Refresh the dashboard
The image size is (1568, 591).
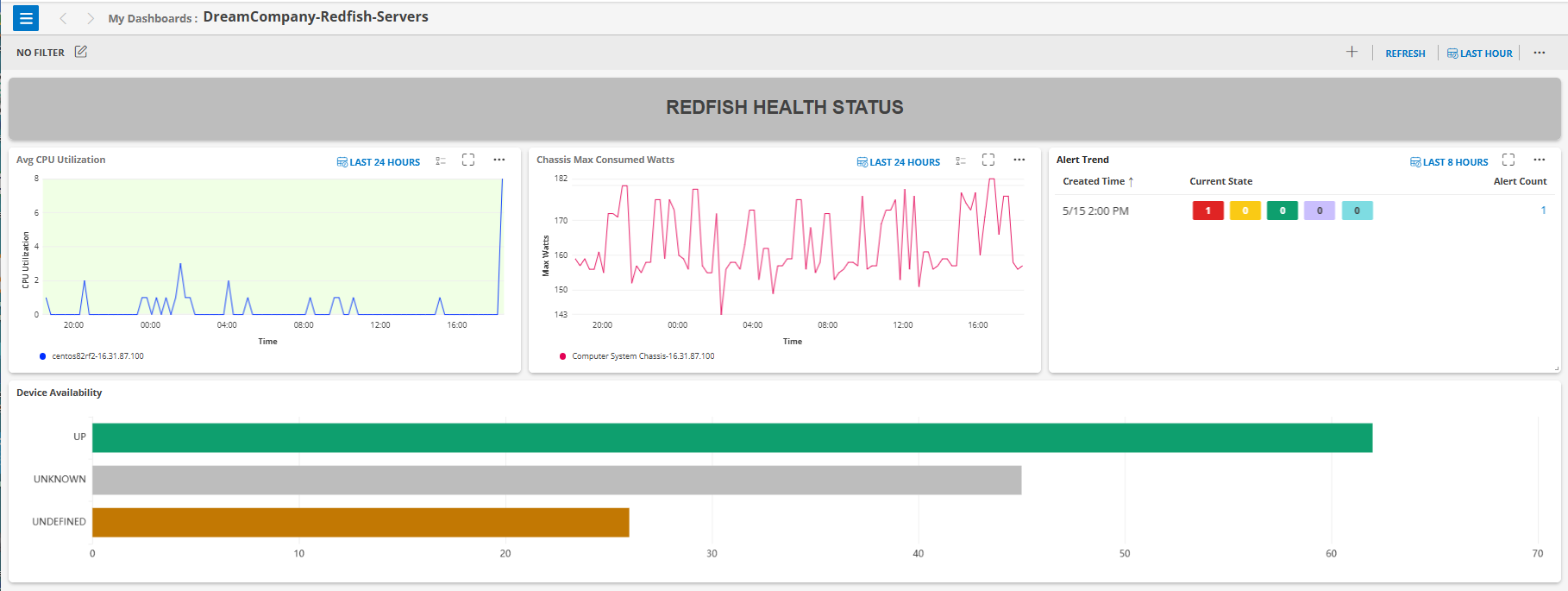pos(1405,53)
